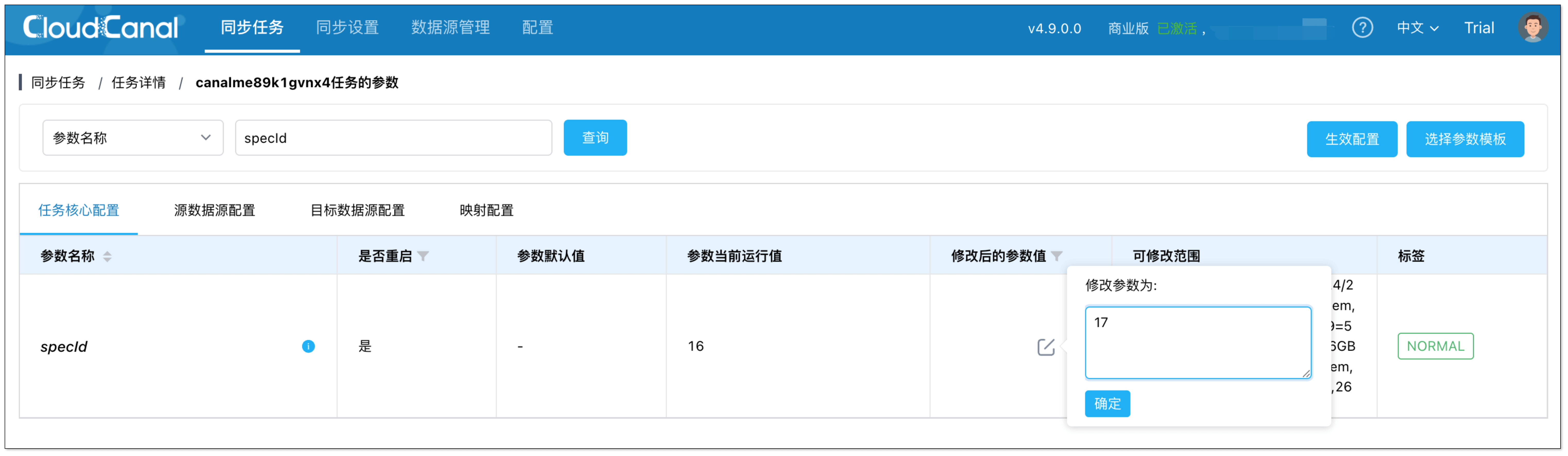Sort the table by 参数名称 column

pos(108,256)
